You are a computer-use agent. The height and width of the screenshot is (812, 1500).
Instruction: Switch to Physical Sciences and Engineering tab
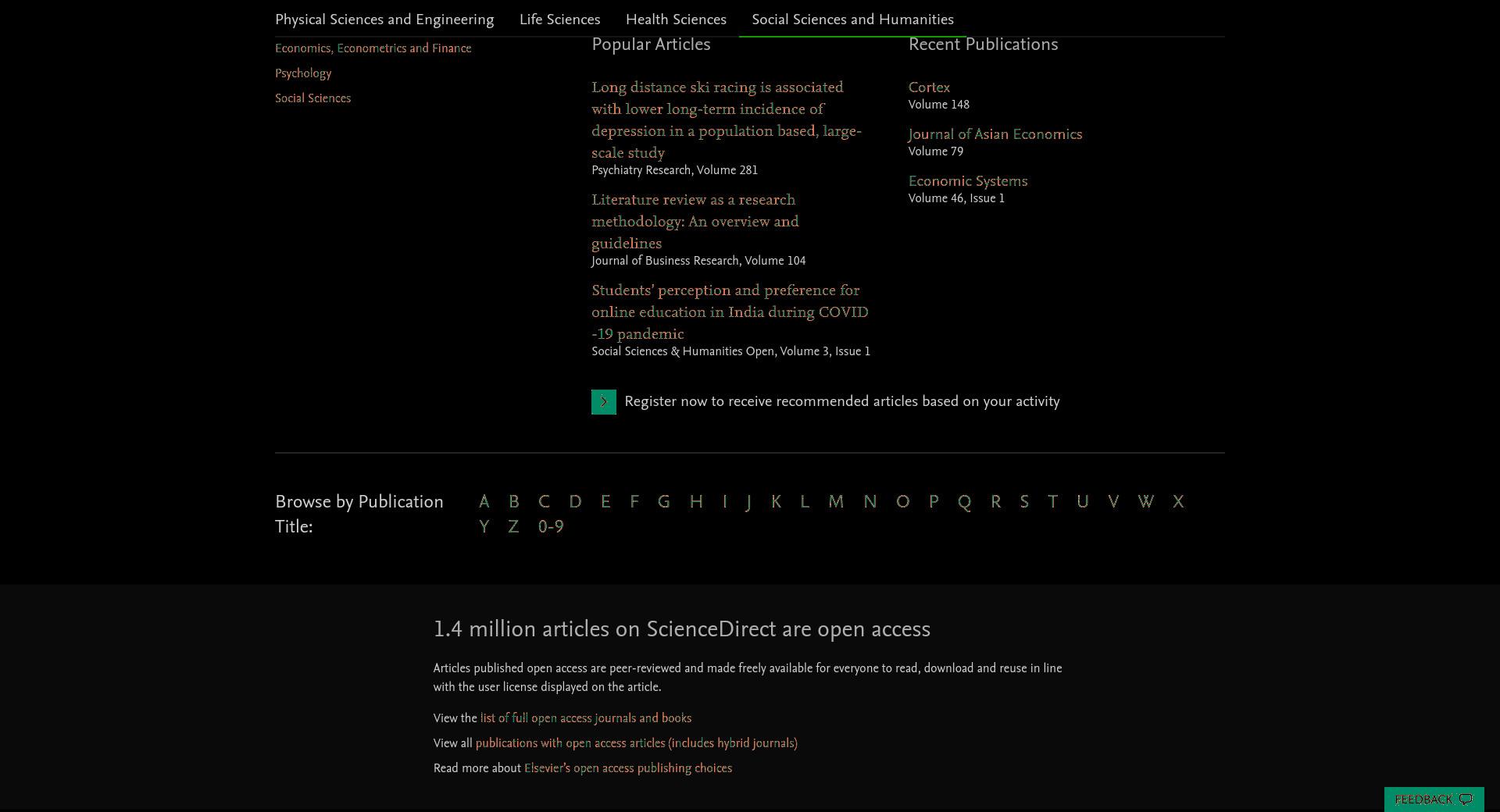pos(384,20)
